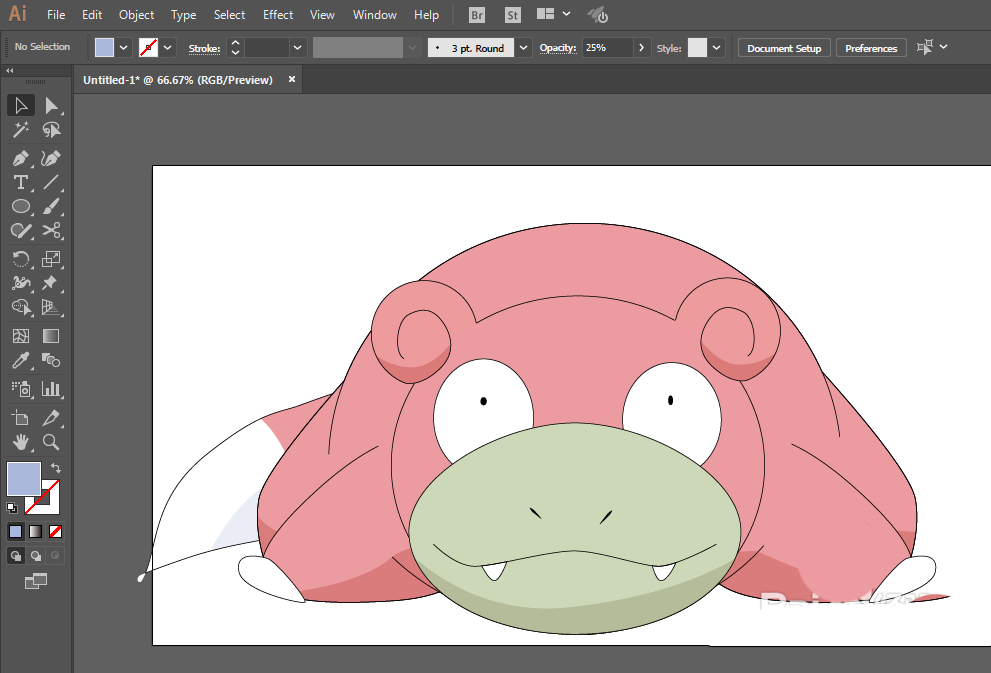Enable Draw Normal mode
Viewport: 991px width, 673px height.
point(16,555)
